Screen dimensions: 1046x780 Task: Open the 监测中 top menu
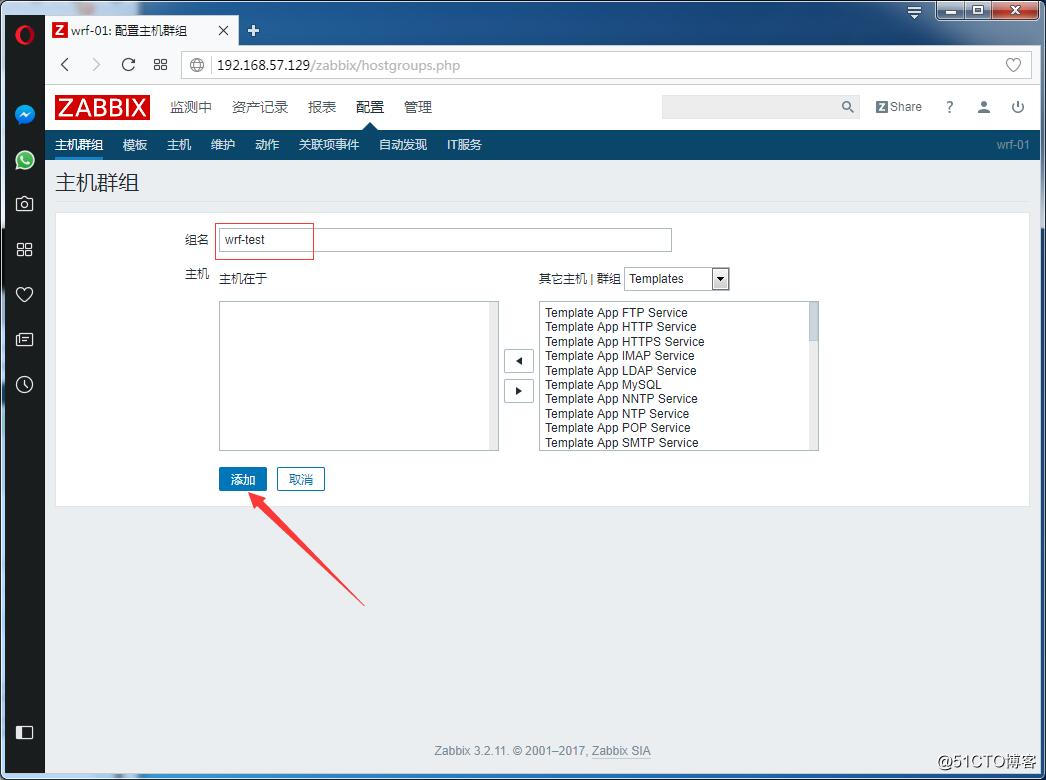[x=191, y=107]
